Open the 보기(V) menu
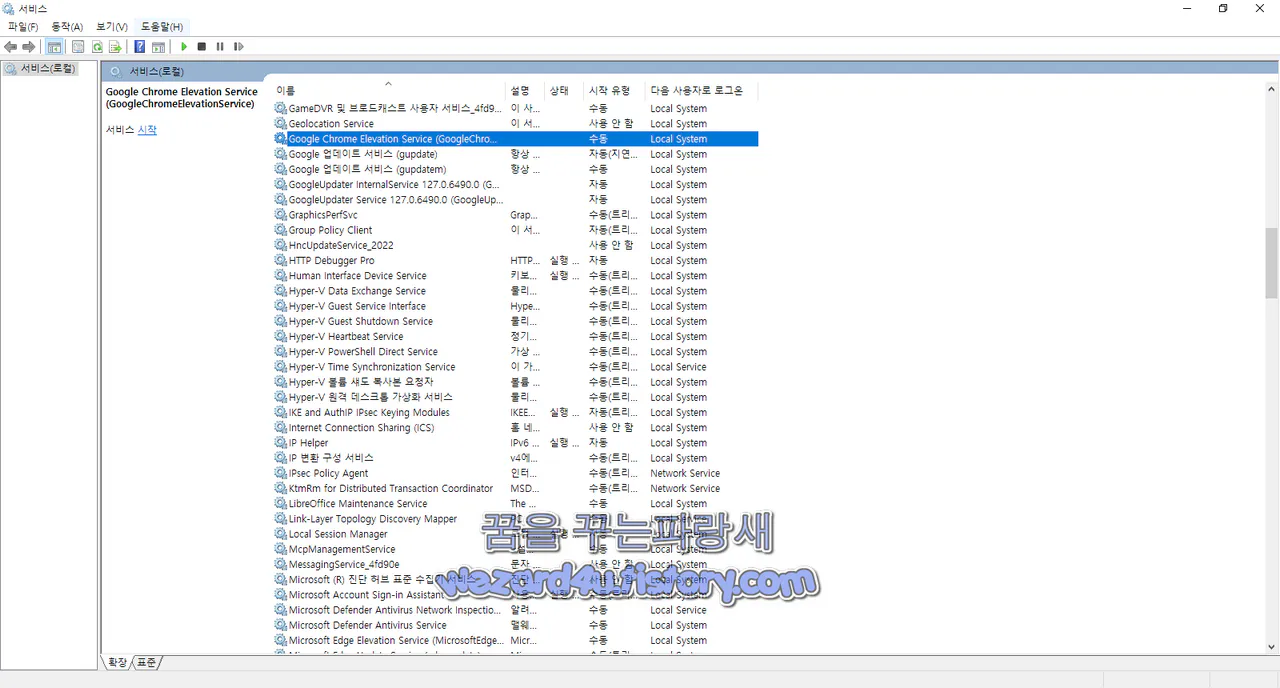This screenshot has width=1280, height=688. tap(112, 27)
